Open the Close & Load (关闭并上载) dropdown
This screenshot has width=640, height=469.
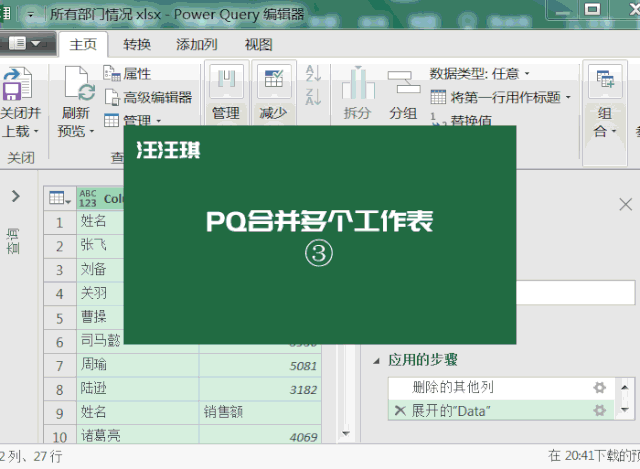point(20,122)
